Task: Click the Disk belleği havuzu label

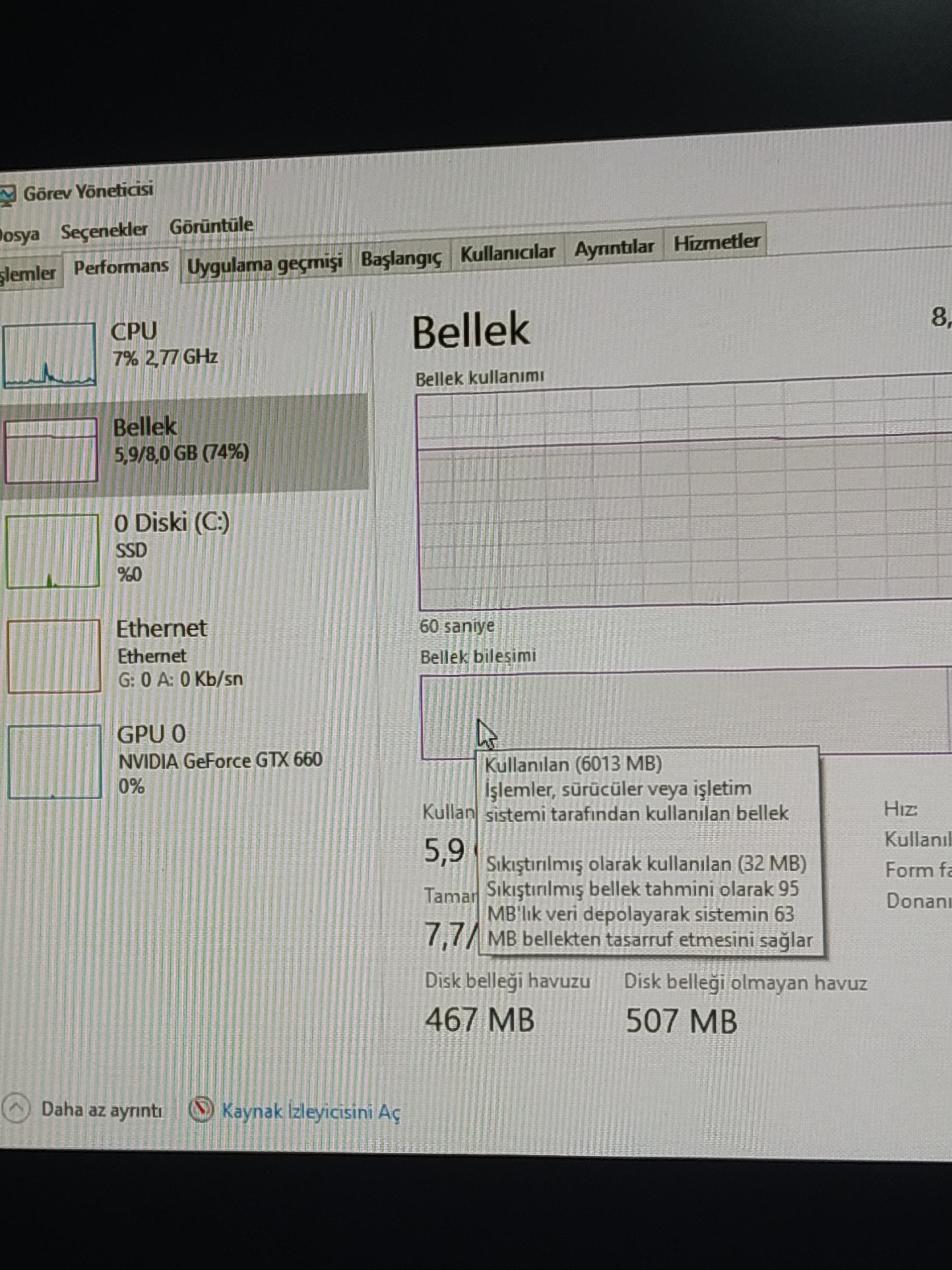Action: click(x=507, y=981)
